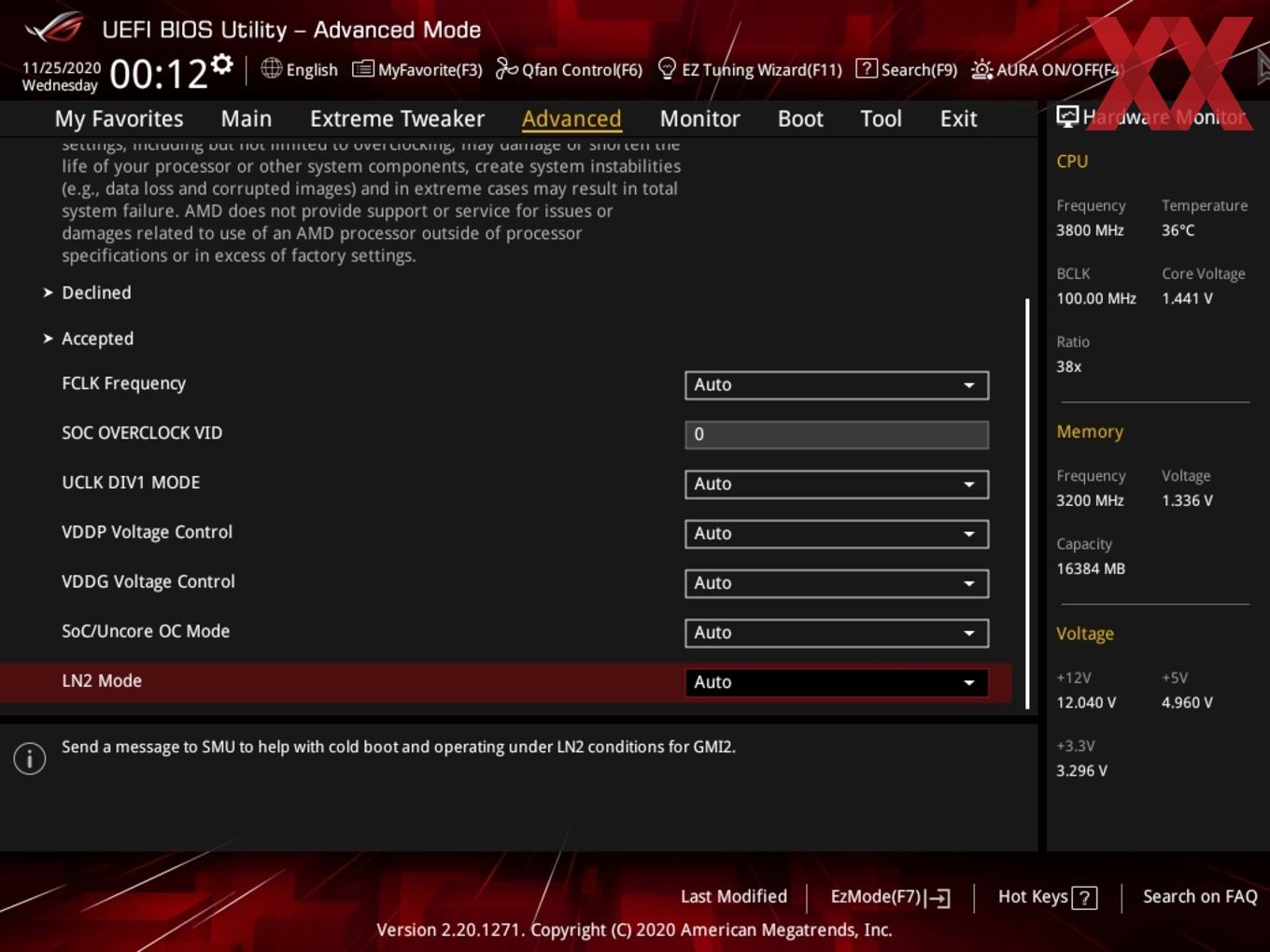Toggle AURA ON/OFF lighting icon
The height and width of the screenshot is (952, 1270).
tap(981, 69)
